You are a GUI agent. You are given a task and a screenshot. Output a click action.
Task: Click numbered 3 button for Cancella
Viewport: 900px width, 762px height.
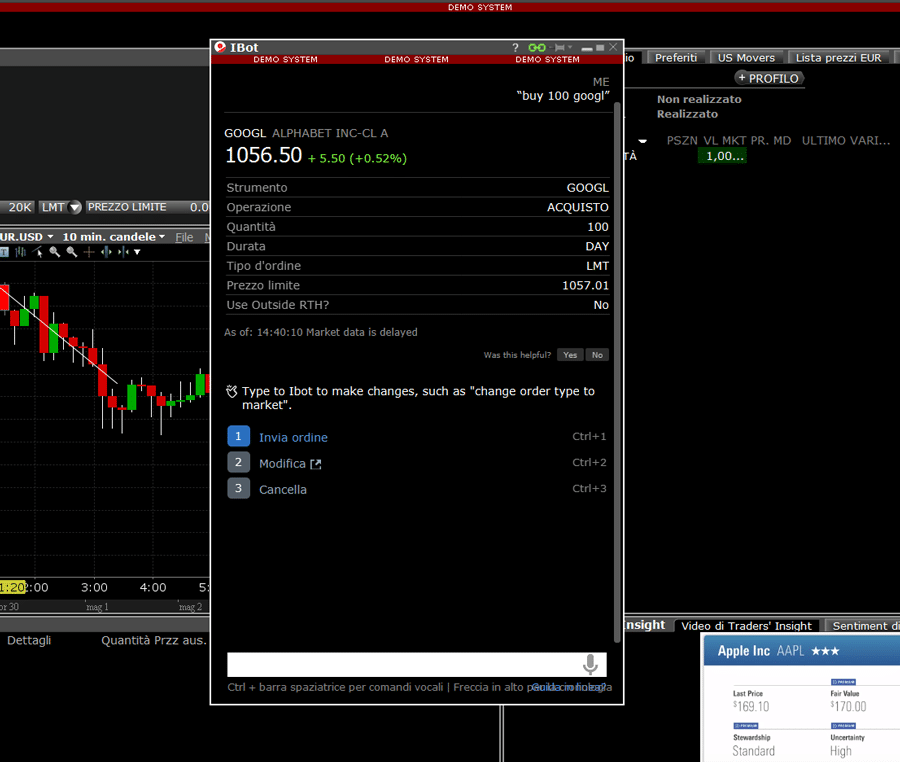238,488
